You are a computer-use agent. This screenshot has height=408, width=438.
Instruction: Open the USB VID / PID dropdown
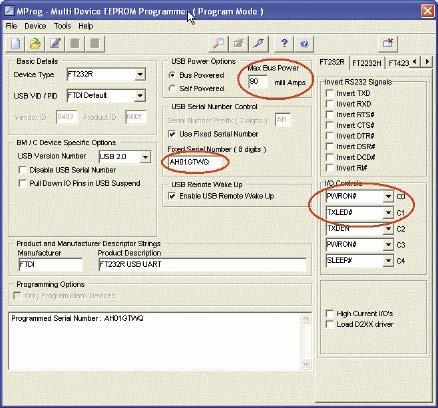[140, 96]
